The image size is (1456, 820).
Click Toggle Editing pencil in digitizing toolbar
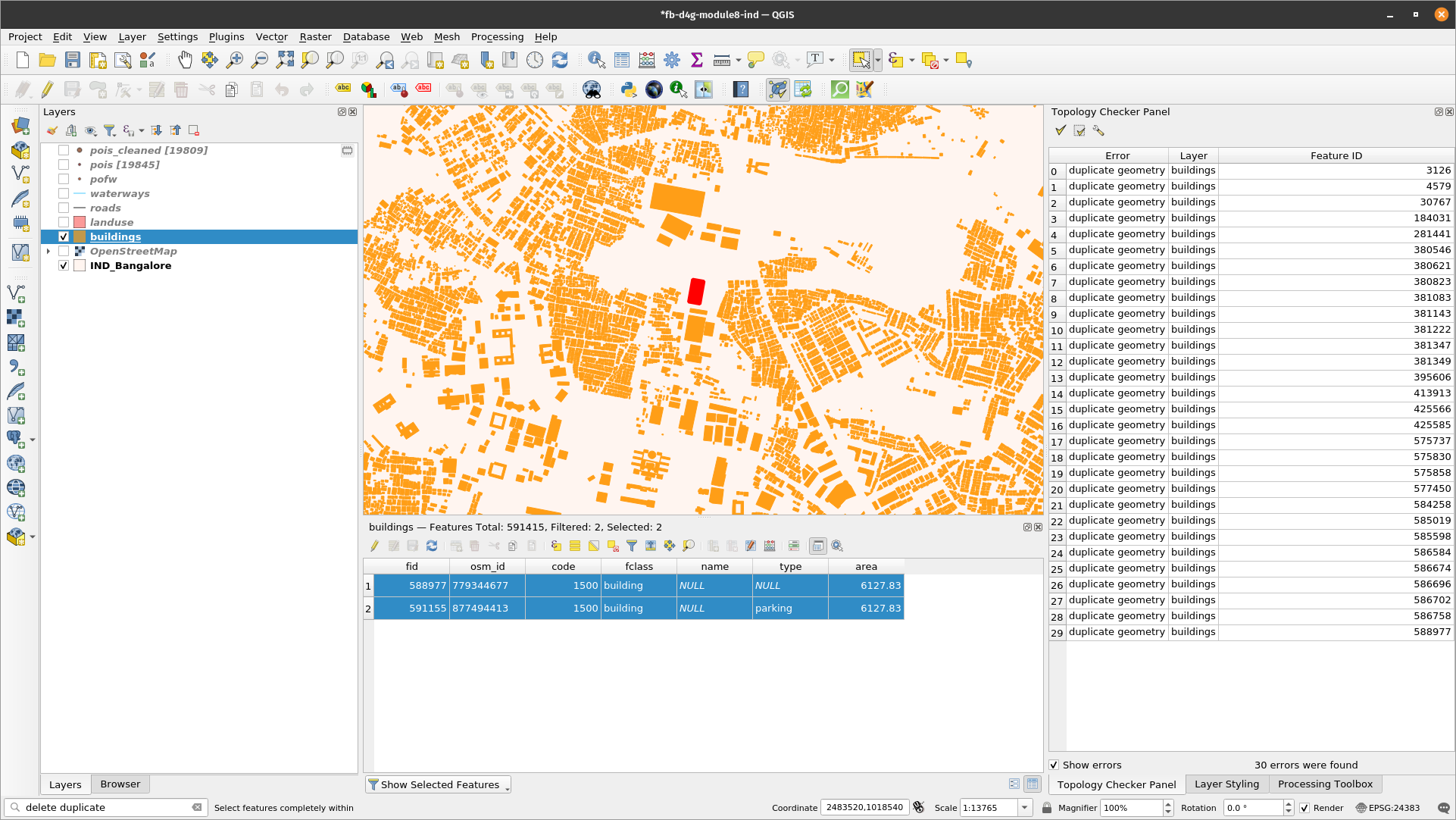tap(47, 90)
